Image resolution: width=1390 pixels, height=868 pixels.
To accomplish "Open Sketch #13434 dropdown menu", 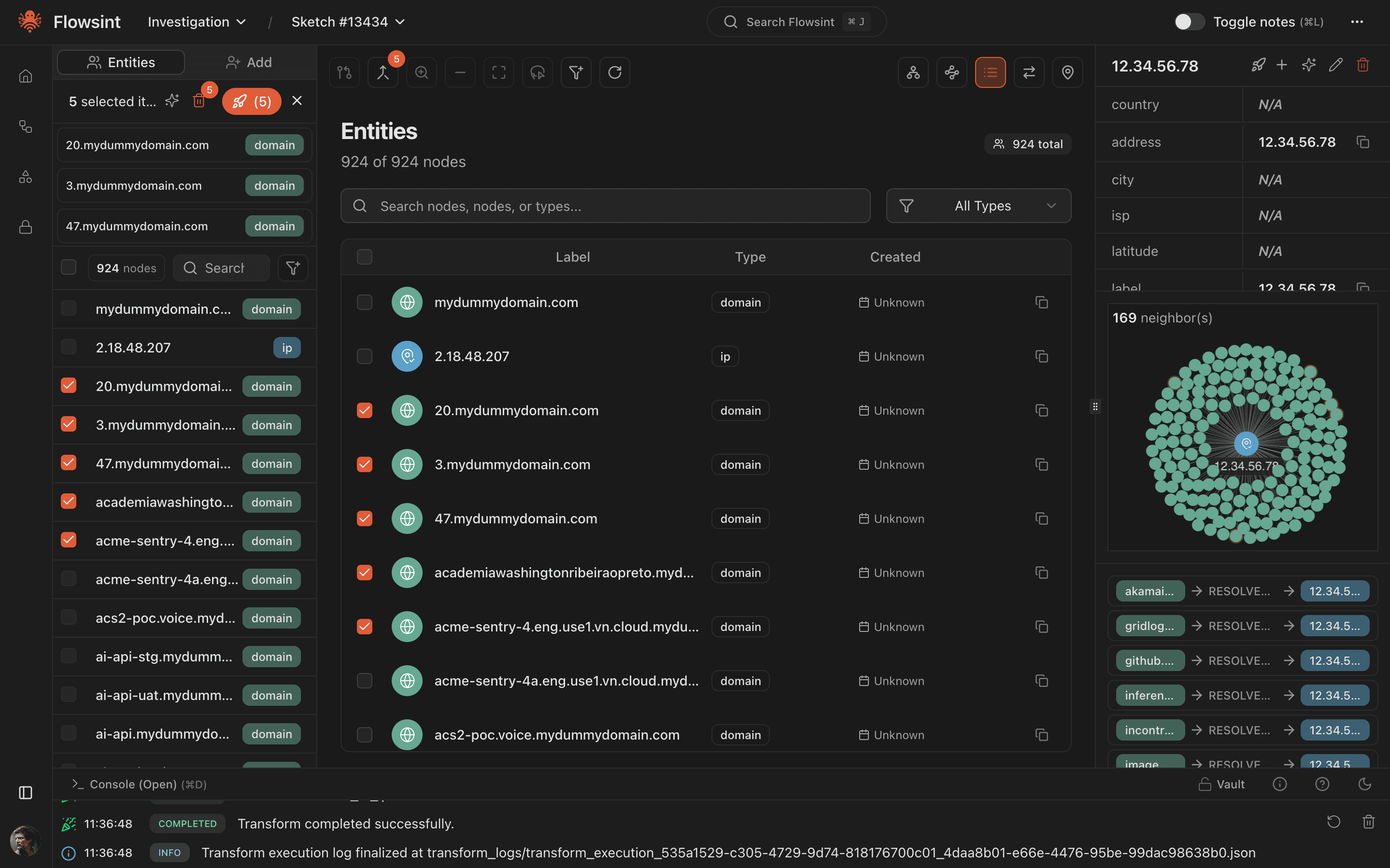I will [348, 22].
